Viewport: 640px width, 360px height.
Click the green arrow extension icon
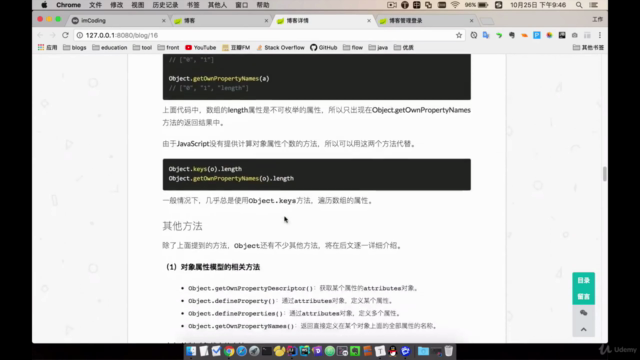[x=499, y=35]
